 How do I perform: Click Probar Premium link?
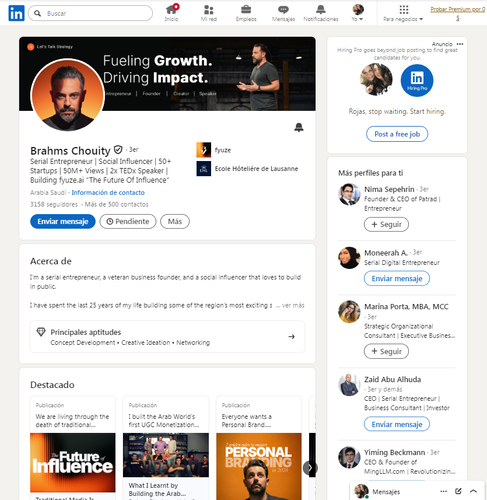(458, 13)
